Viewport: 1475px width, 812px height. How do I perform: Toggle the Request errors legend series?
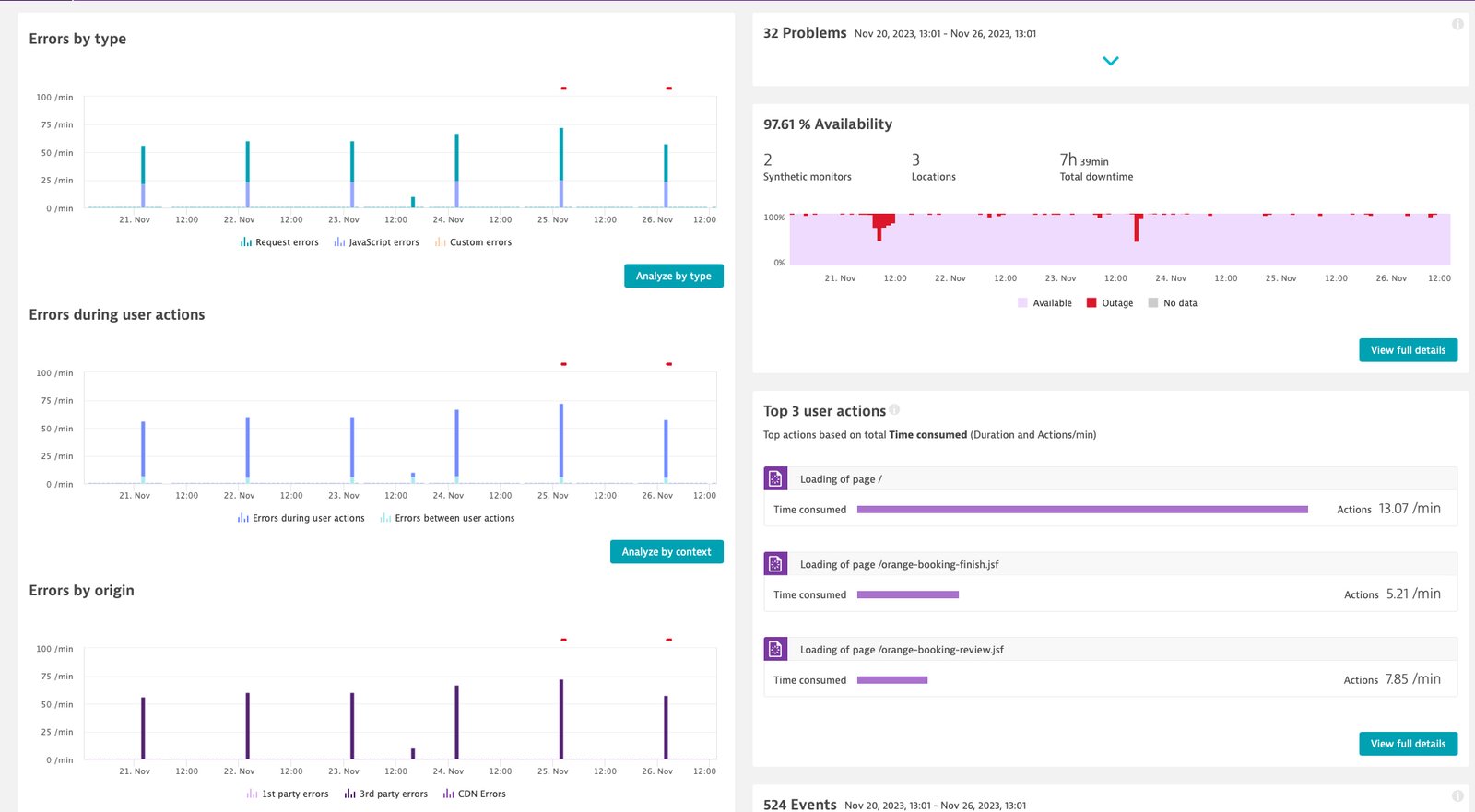(279, 242)
